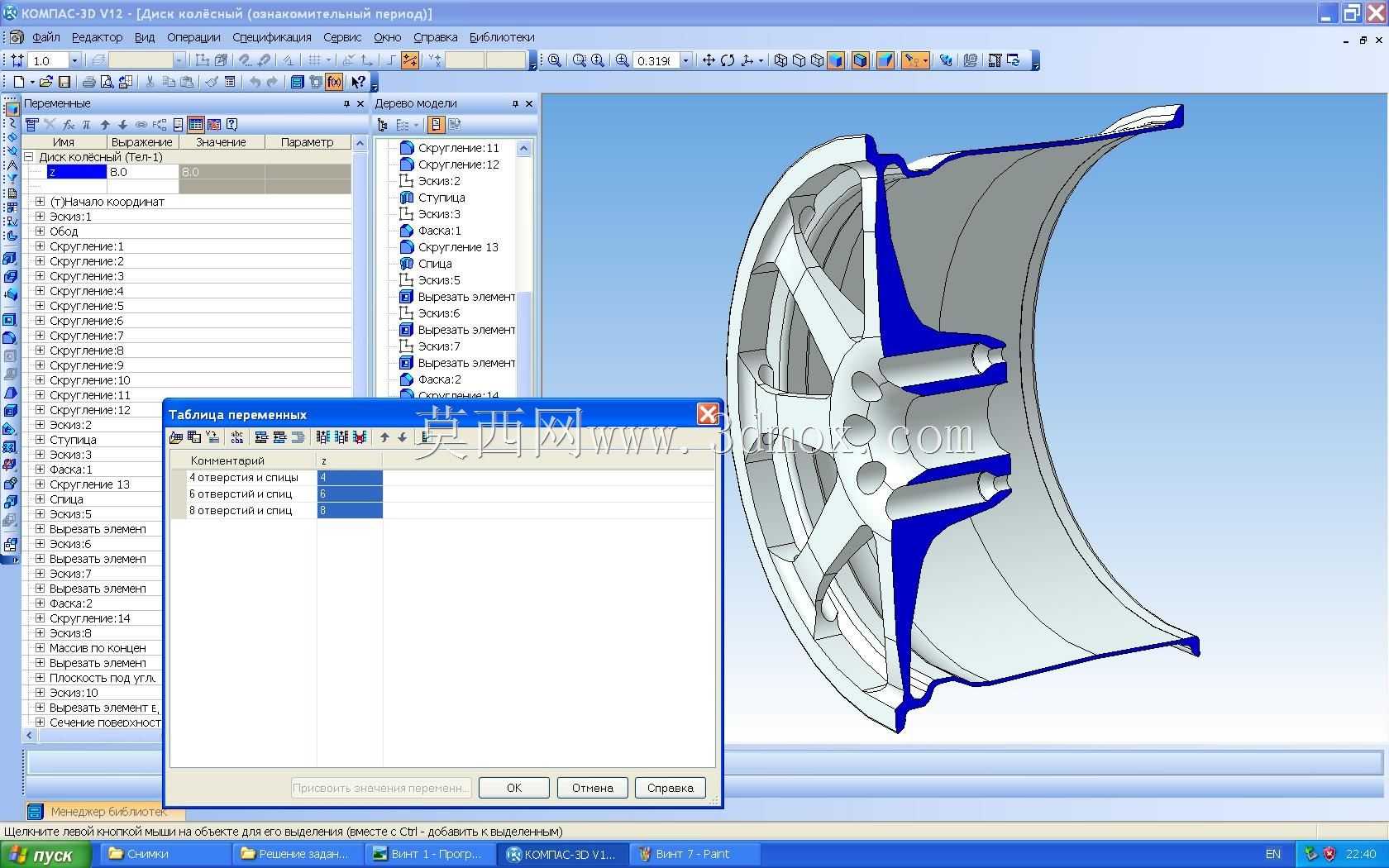Click the open file icon in Таблица переменных
This screenshot has height=868, width=1389.
176,437
